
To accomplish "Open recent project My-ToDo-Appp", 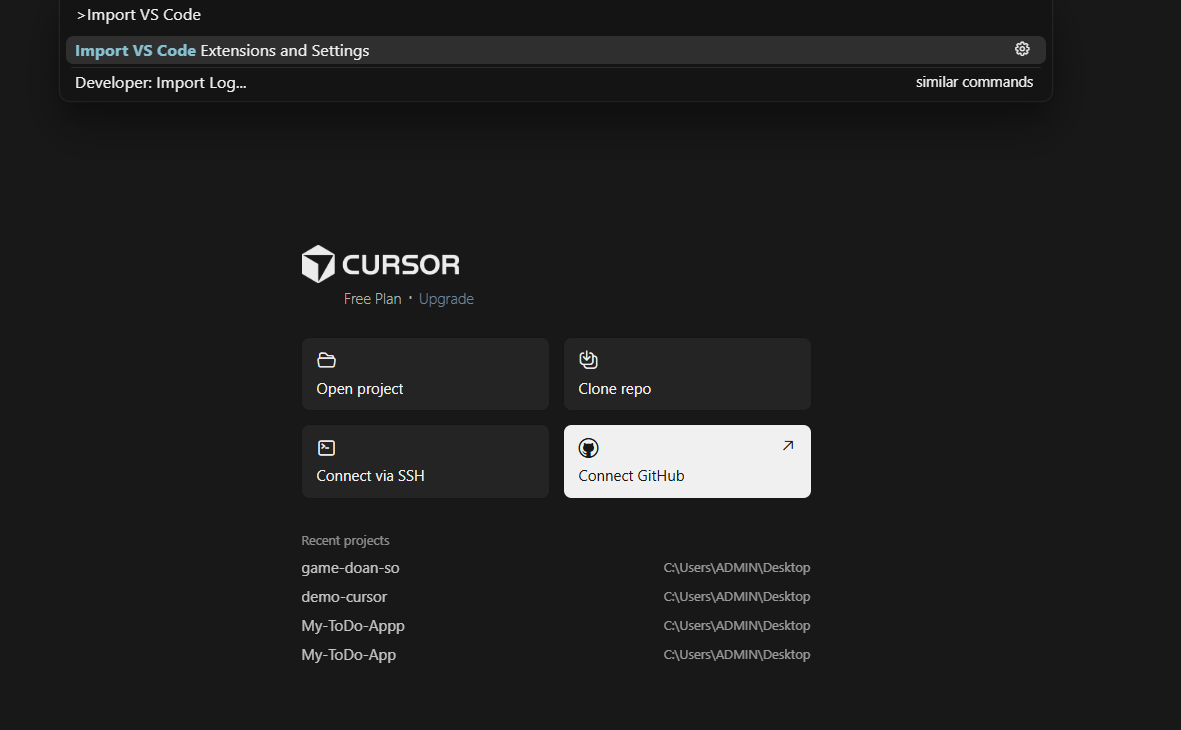I will click(x=353, y=626).
